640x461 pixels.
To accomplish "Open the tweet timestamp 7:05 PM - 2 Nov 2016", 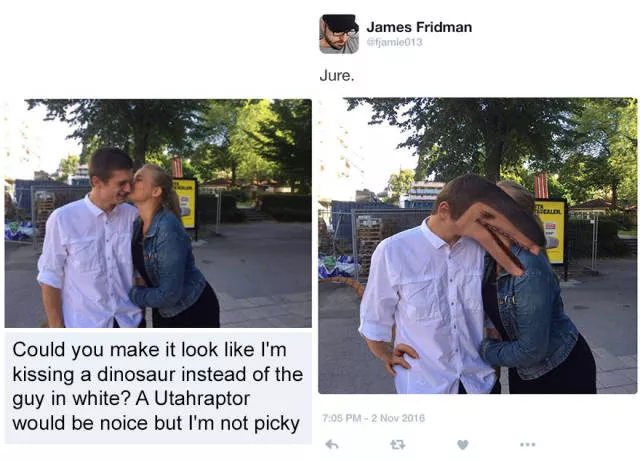I will pyautogui.click(x=373, y=418).
